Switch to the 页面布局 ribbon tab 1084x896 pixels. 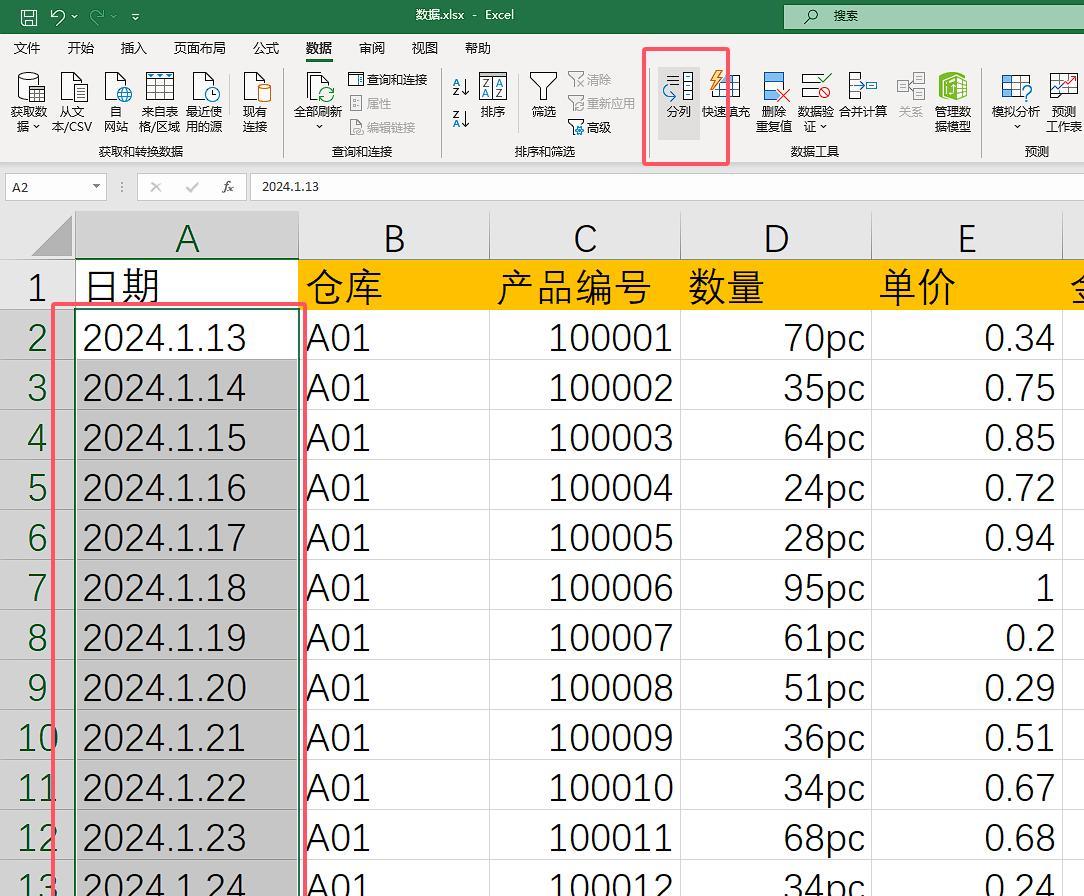pos(199,48)
